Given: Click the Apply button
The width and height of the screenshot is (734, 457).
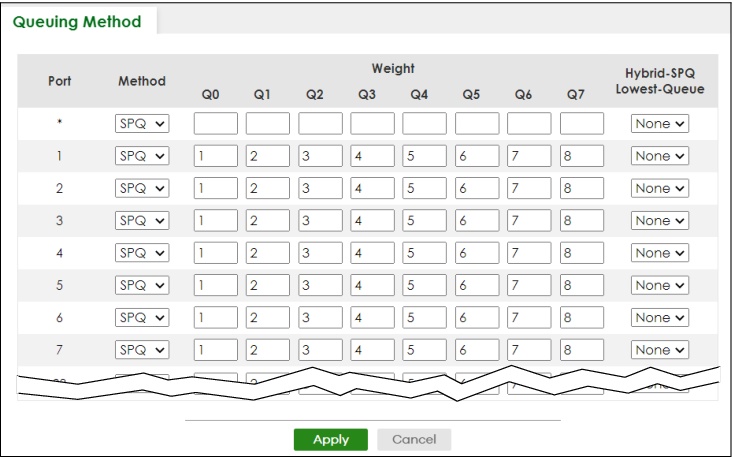Looking at the screenshot, I should (330, 439).
